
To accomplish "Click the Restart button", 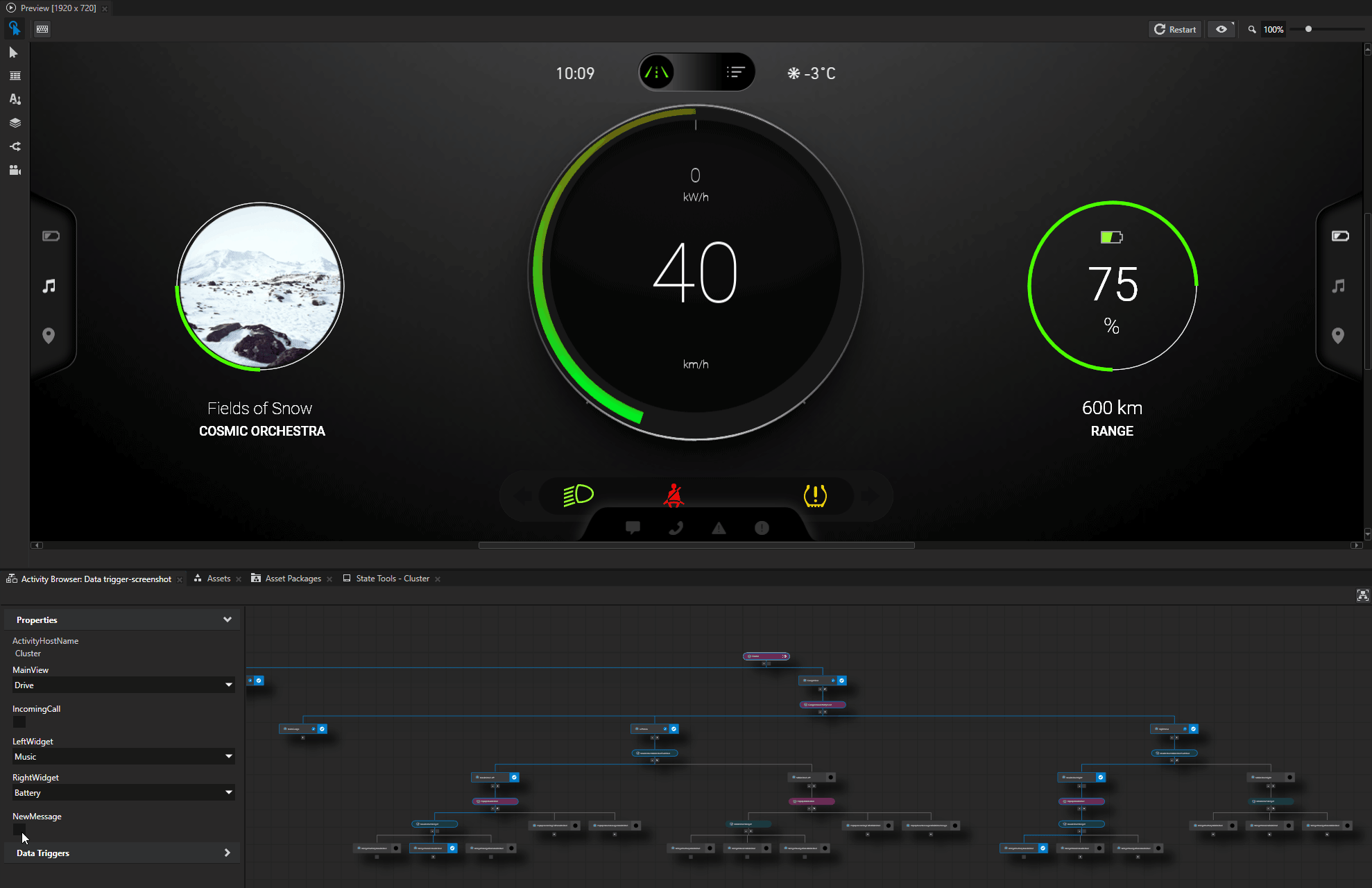I will click(x=1174, y=29).
